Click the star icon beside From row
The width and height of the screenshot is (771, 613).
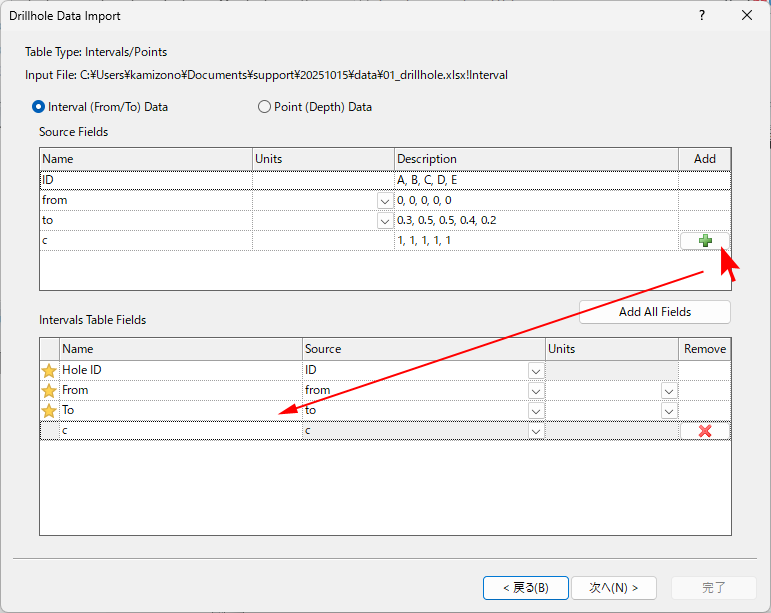coord(49,391)
